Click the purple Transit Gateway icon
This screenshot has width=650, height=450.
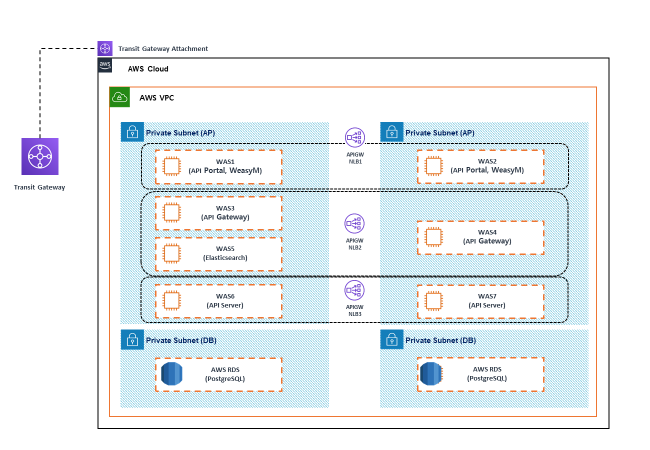(x=40, y=157)
